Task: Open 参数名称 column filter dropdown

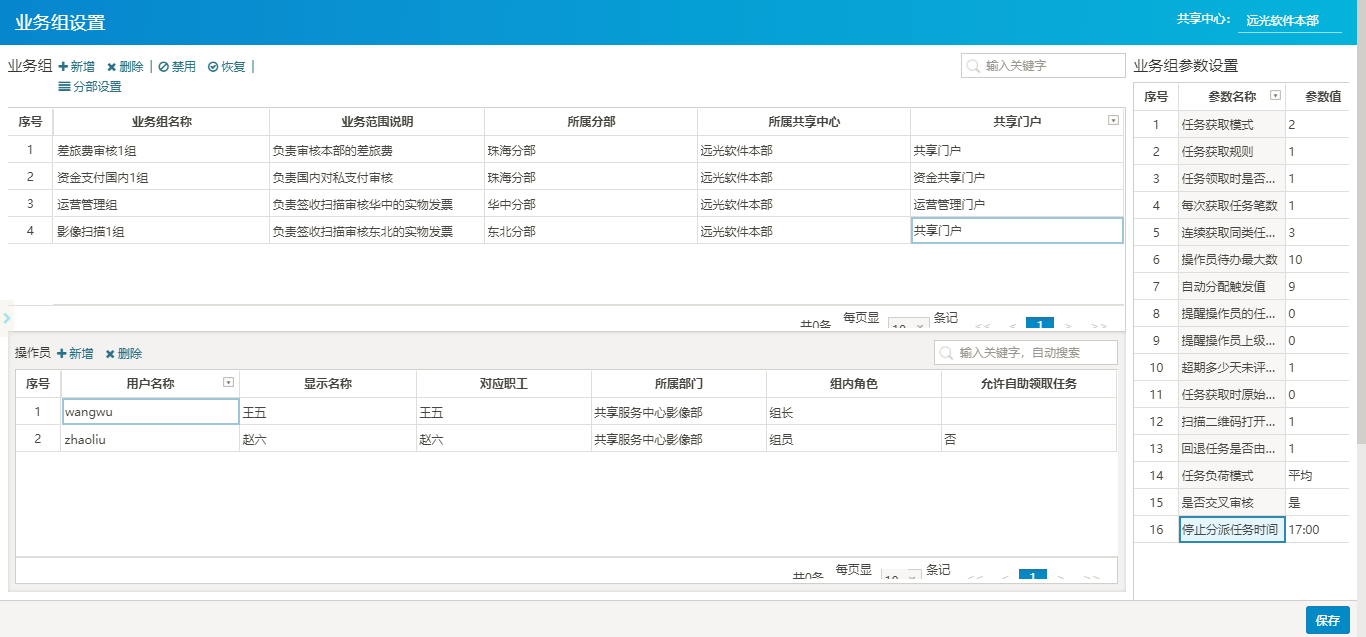Action: [1274, 96]
